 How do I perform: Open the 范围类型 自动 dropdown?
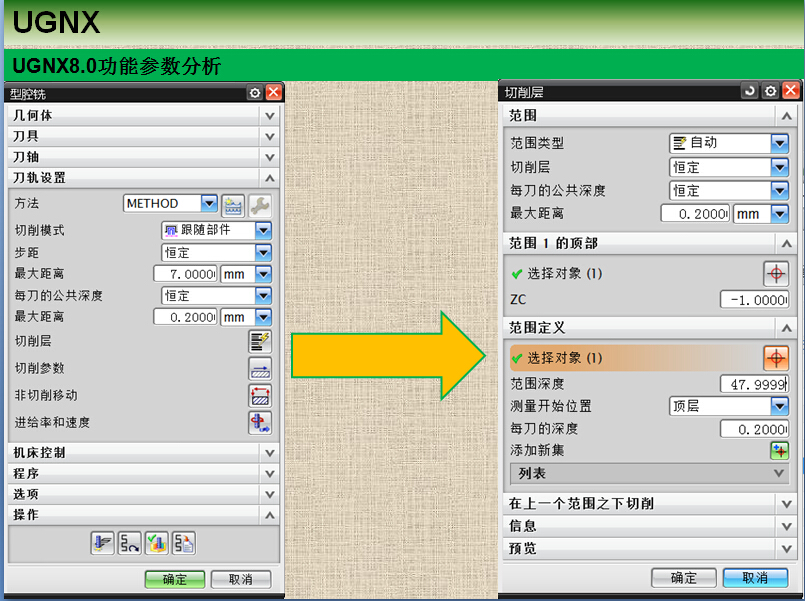pyautogui.click(x=780, y=143)
